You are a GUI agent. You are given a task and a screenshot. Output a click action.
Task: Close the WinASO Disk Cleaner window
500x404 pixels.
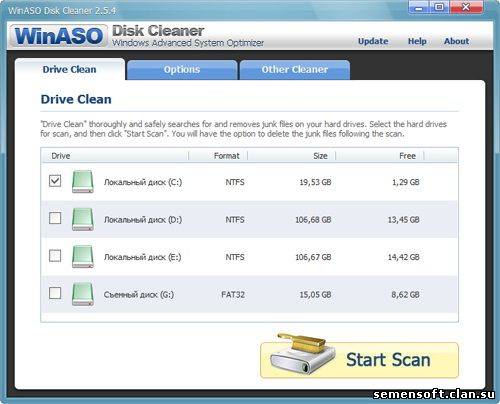(x=466, y=7)
